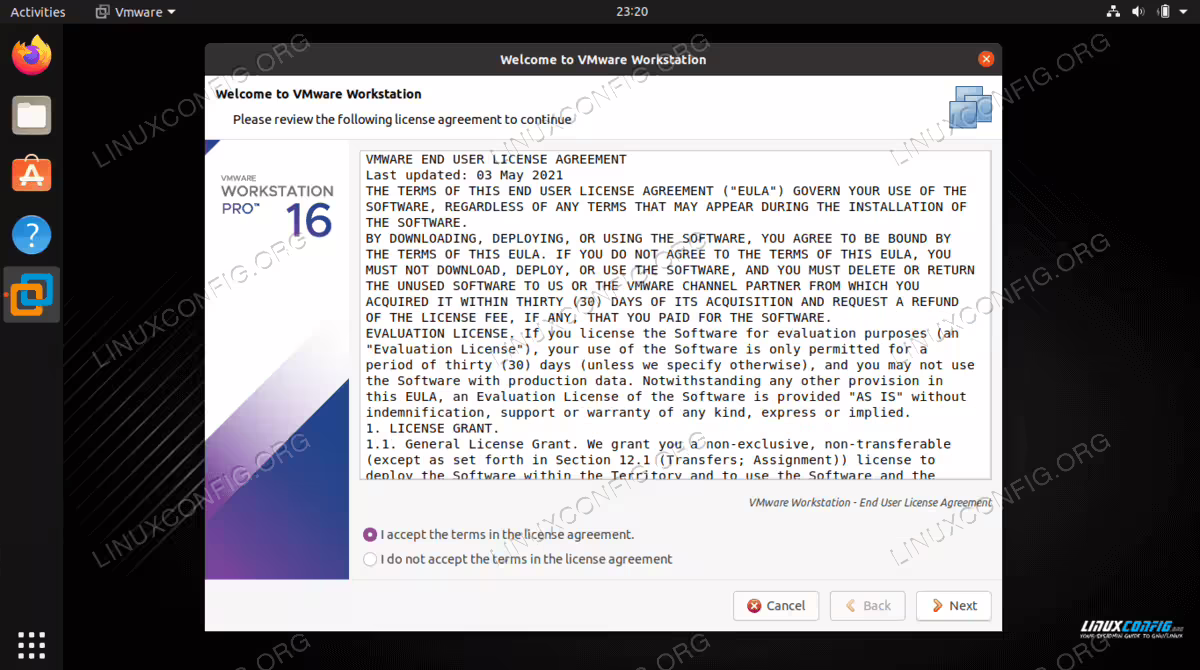Show Applications grid button

[32, 645]
